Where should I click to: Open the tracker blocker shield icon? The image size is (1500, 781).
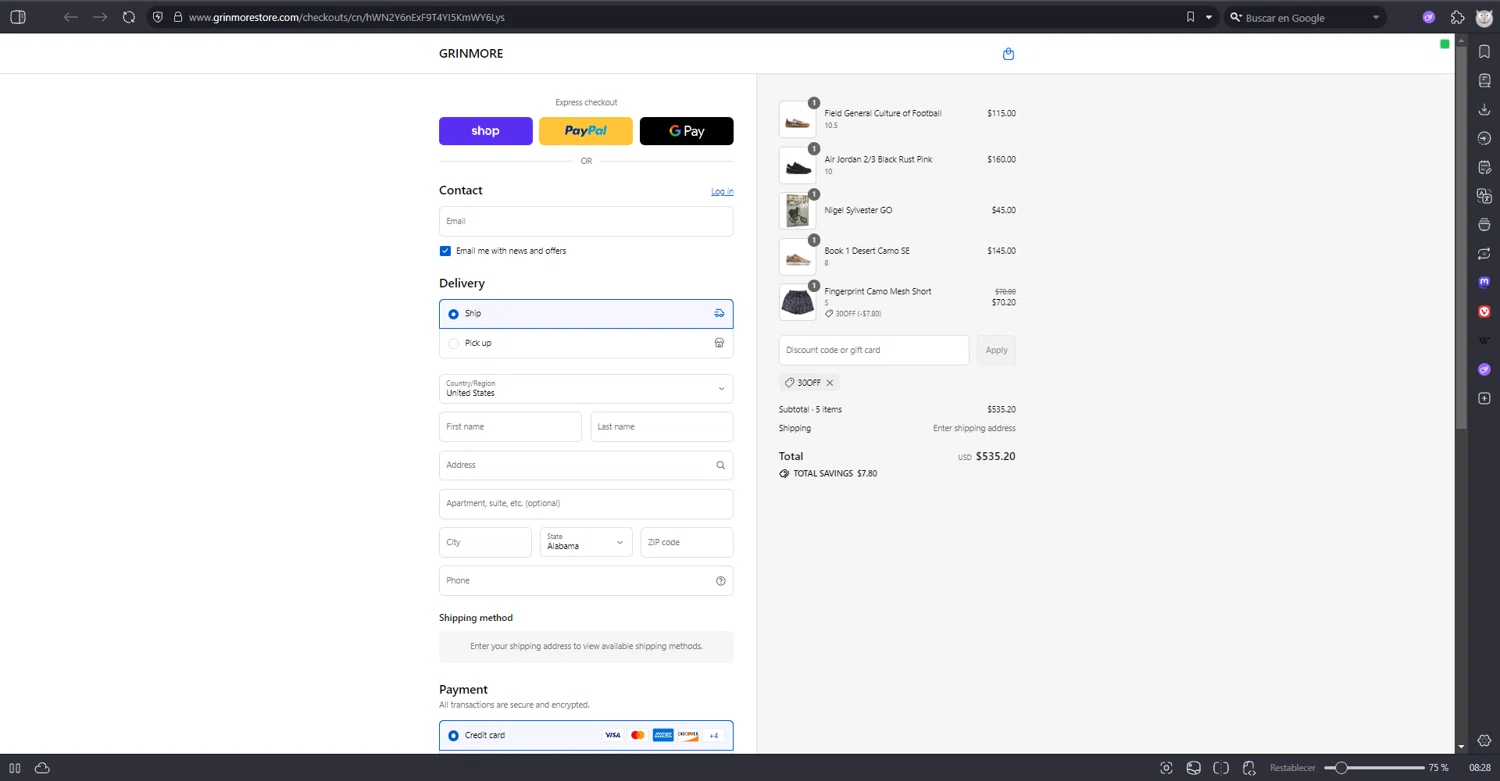coord(158,17)
